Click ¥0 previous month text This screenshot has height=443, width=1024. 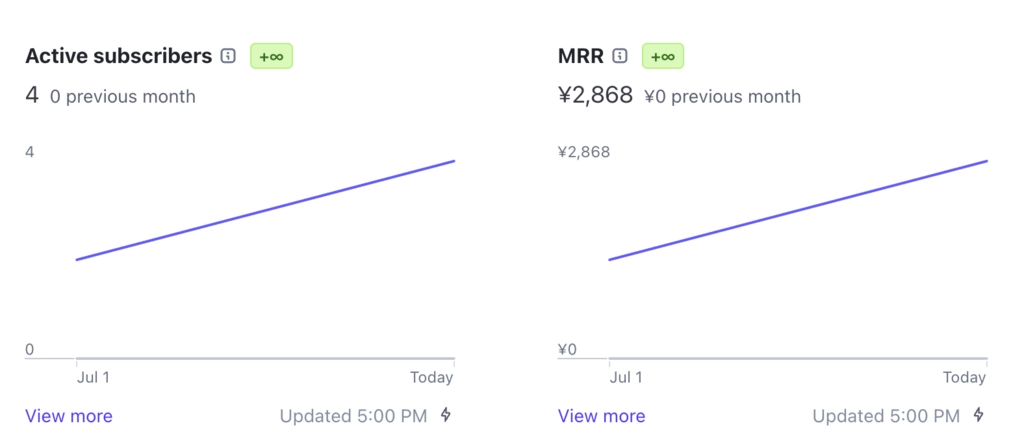click(x=722, y=97)
